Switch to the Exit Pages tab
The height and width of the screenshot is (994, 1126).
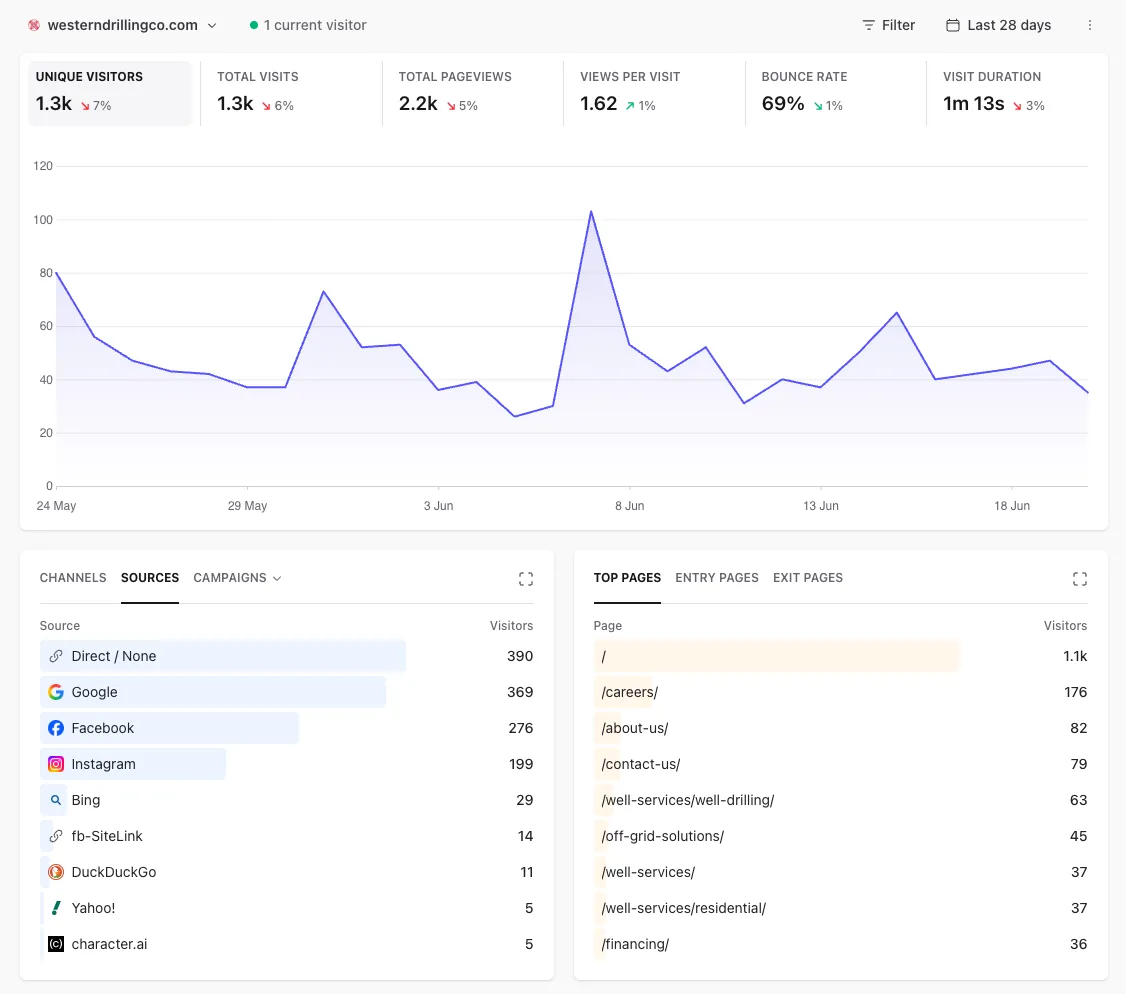808,577
